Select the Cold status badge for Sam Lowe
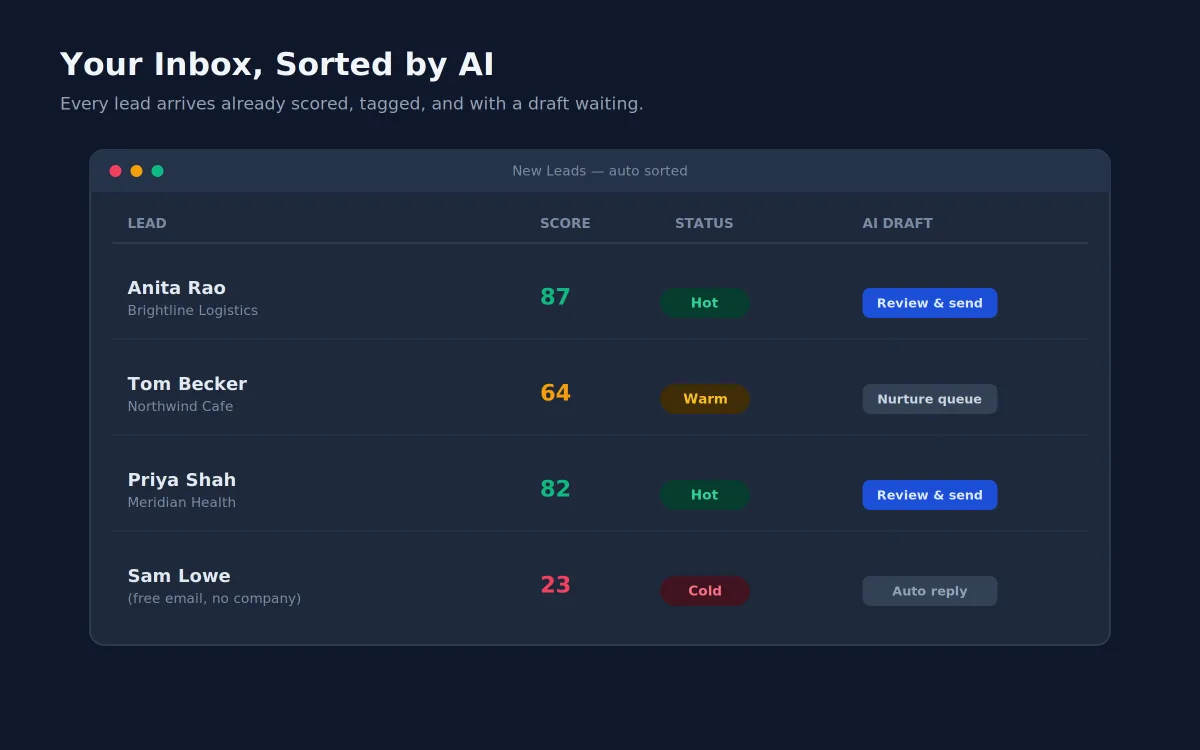This screenshot has width=1200, height=750. pyautogui.click(x=705, y=591)
